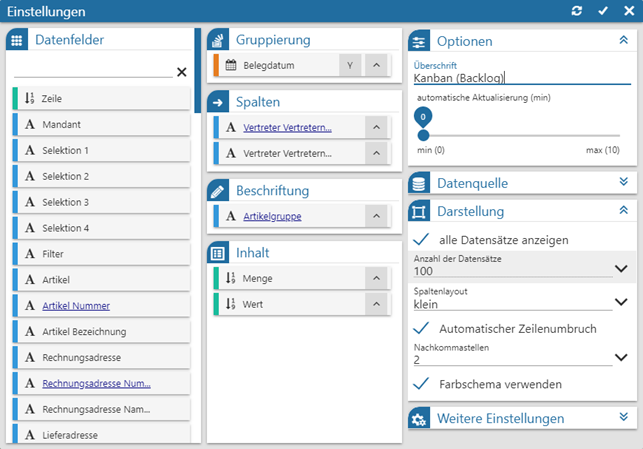This screenshot has width=643, height=449.
Task: Click the Y button beside Belegdatum
Action: pos(350,65)
